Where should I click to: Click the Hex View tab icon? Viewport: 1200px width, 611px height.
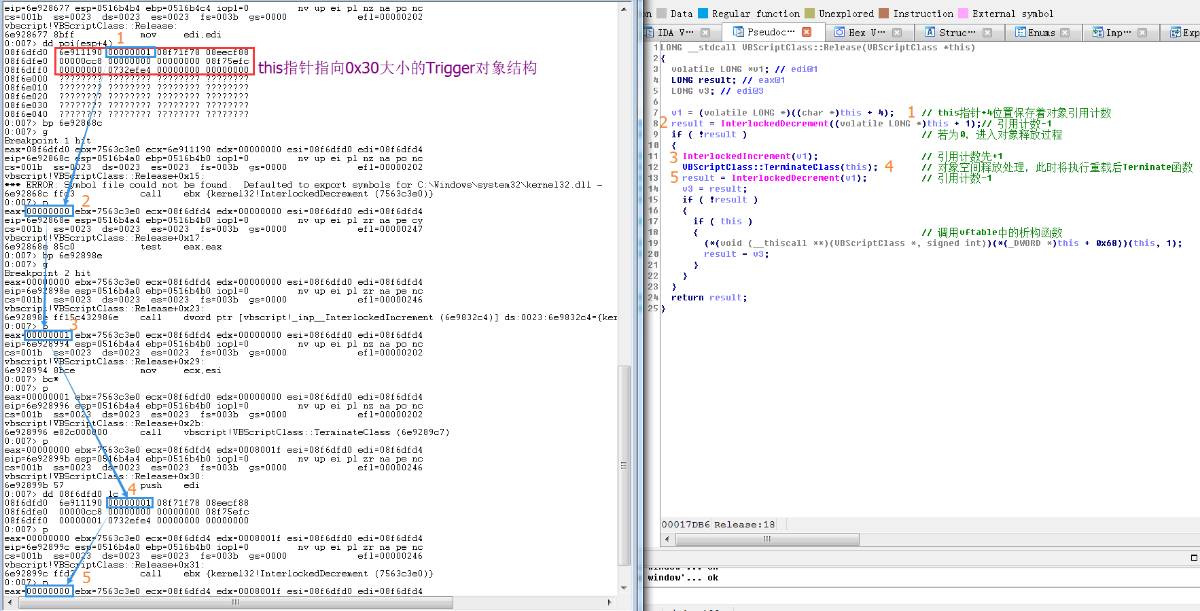pyautogui.click(x=840, y=32)
